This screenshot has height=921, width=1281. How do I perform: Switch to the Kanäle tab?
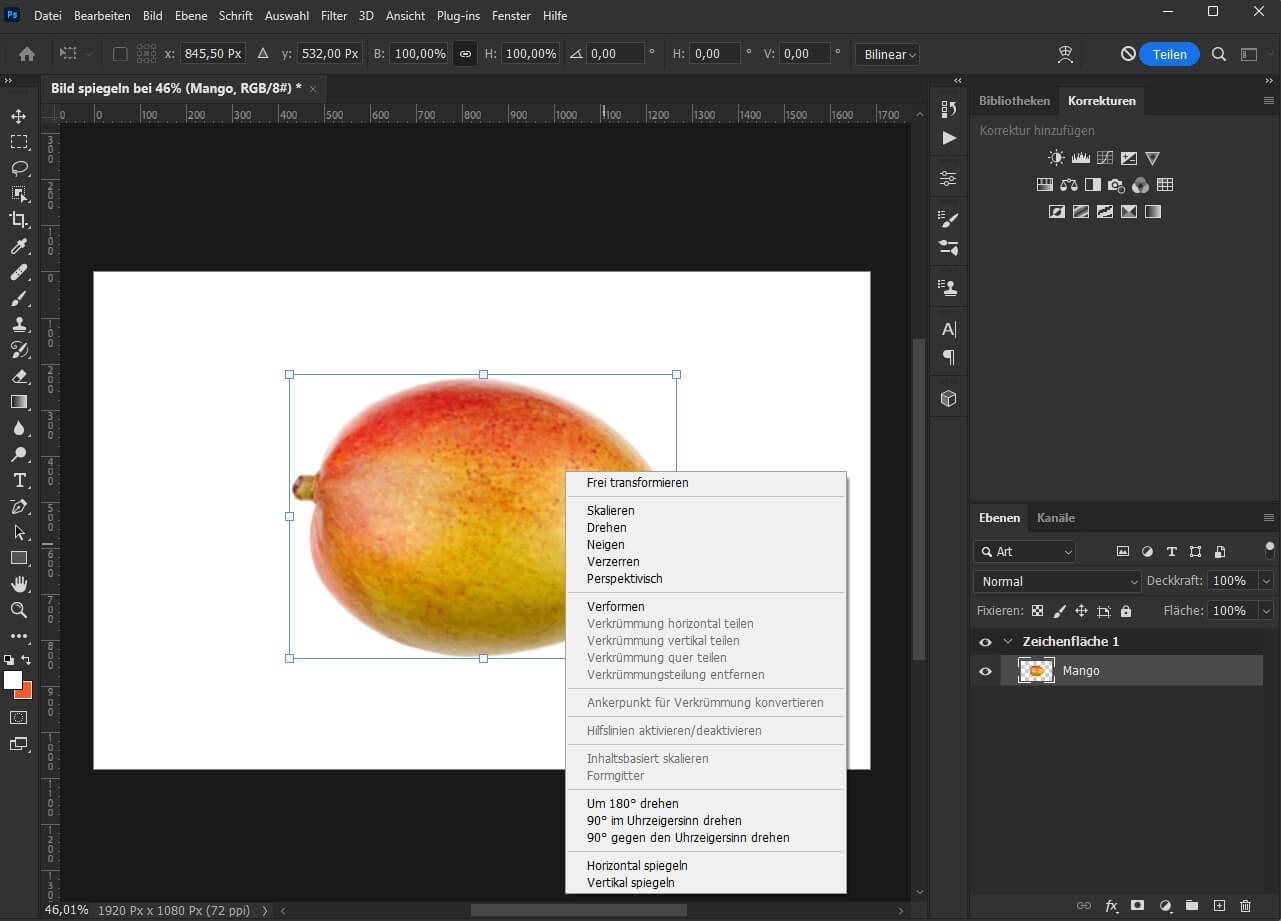pyautogui.click(x=1055, y=518)
